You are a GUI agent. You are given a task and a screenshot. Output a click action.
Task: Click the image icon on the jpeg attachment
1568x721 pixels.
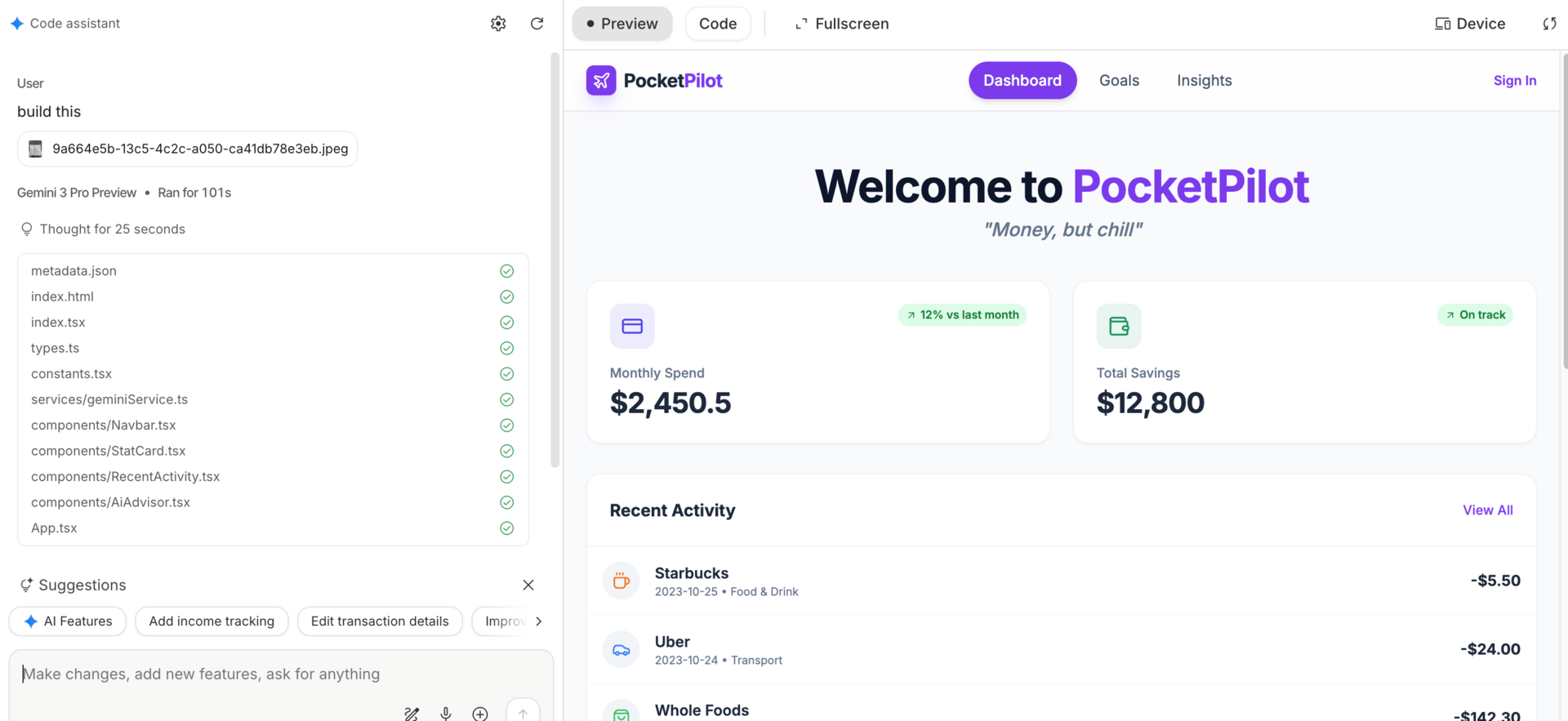pos(35,149)
